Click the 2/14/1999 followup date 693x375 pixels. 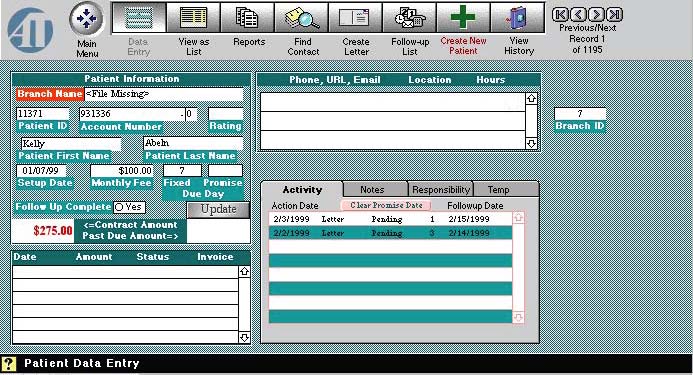469,233
